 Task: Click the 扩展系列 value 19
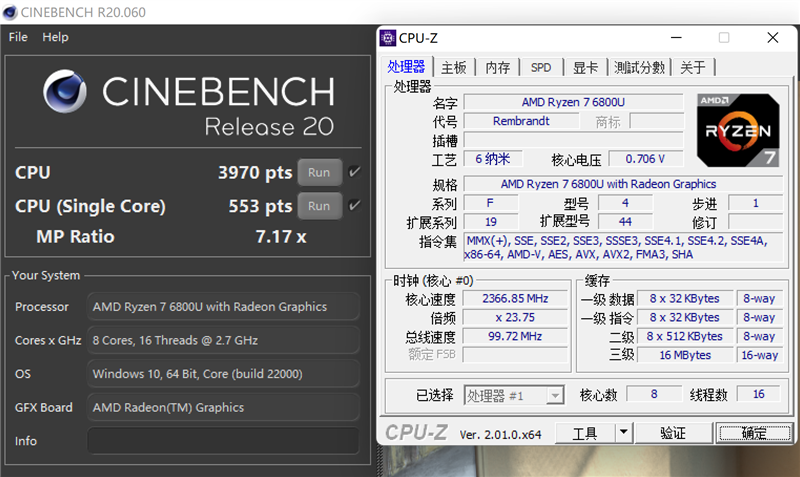click(x=491, y=222)
